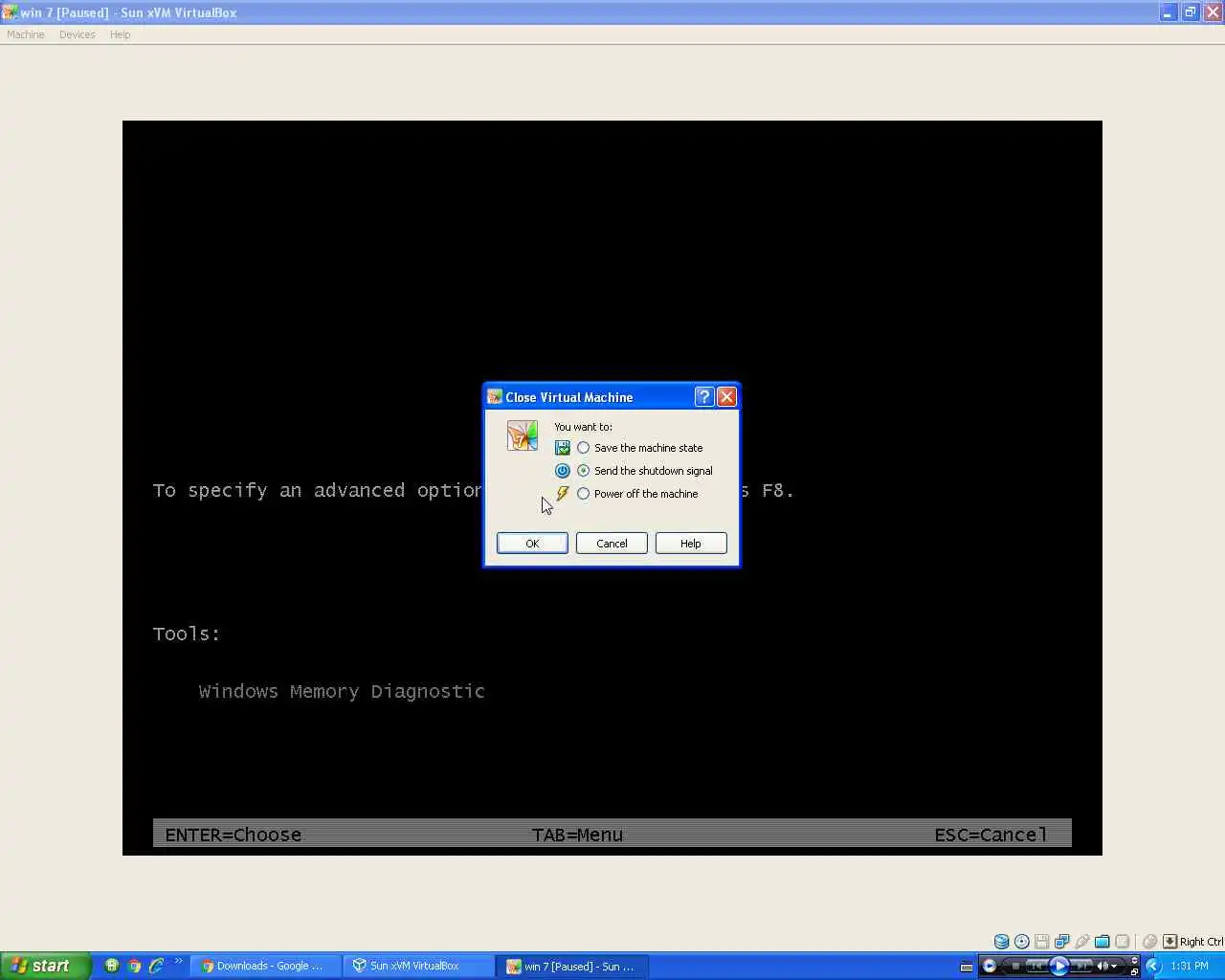Click the floppy save state icon in dialog
This screenshot has height=980, width=1225.
563,448
